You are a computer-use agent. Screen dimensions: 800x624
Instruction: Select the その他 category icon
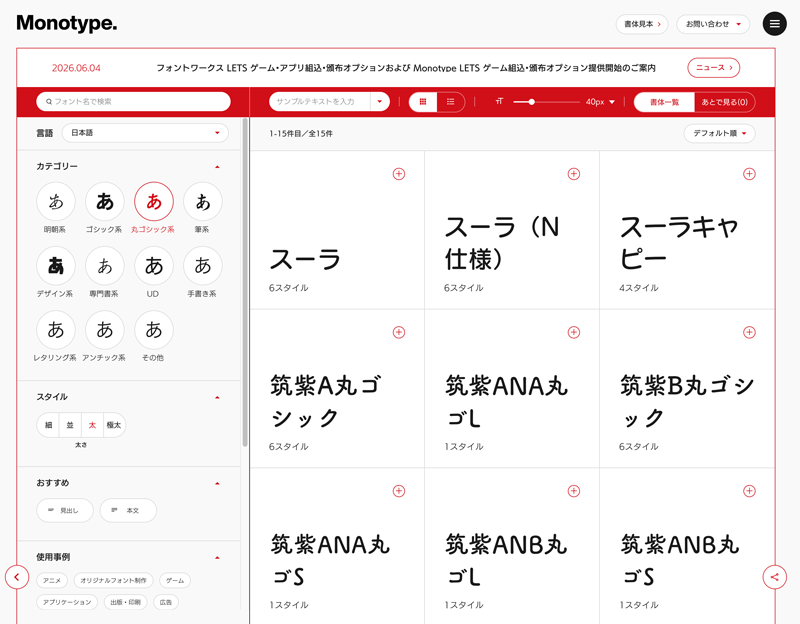click(154, 330)
